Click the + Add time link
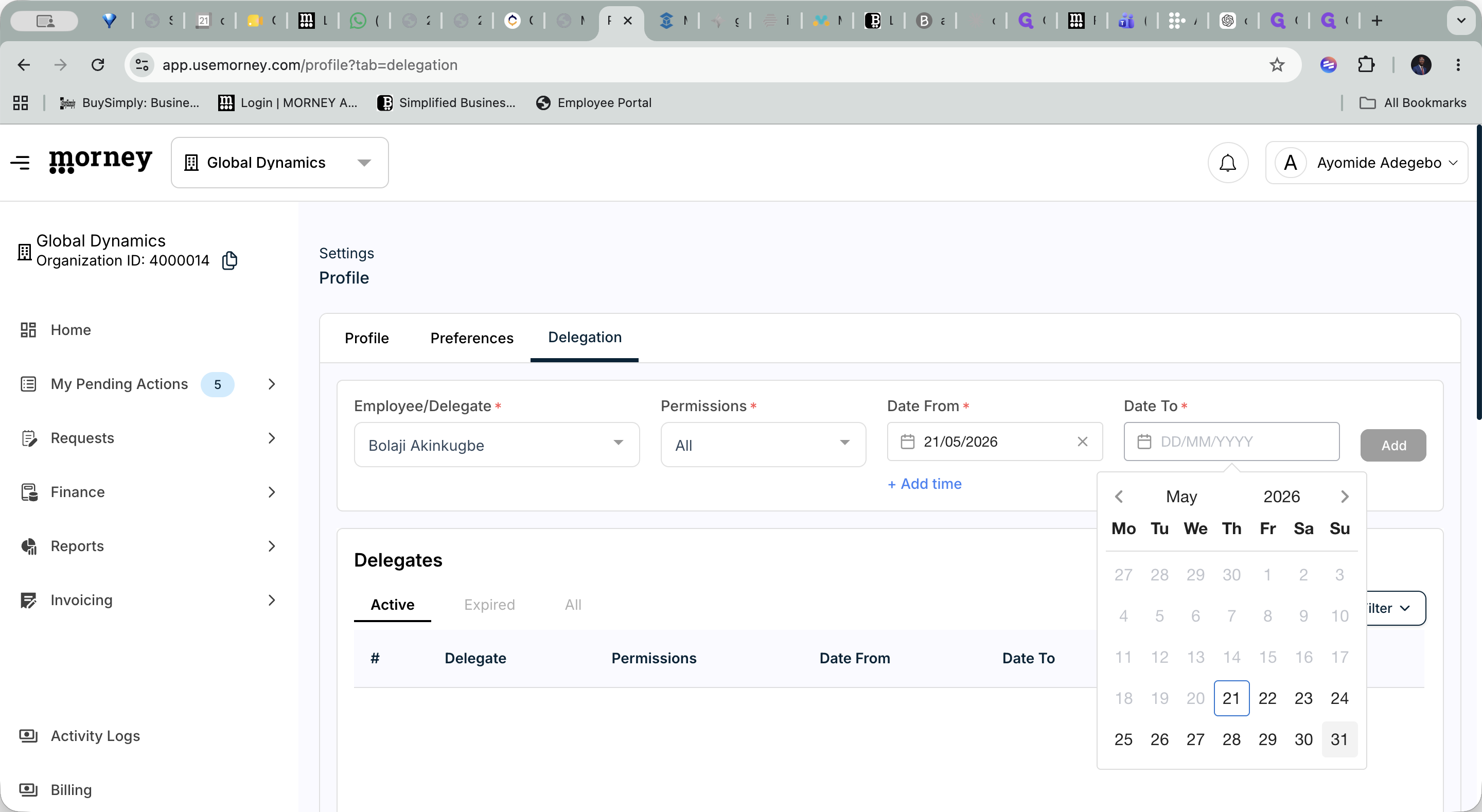 925,484
